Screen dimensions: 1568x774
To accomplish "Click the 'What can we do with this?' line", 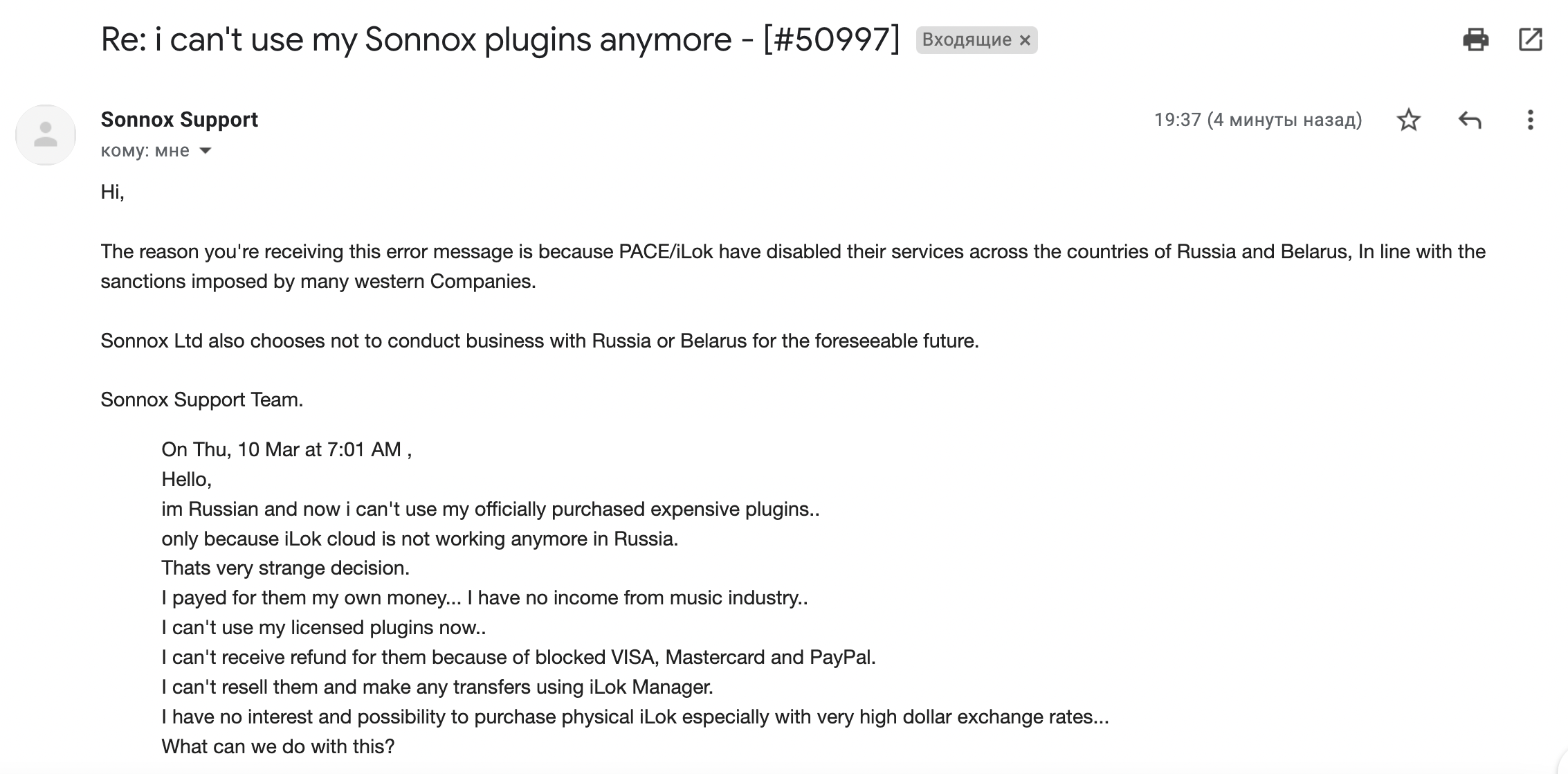I will click(x=277, y=746).
